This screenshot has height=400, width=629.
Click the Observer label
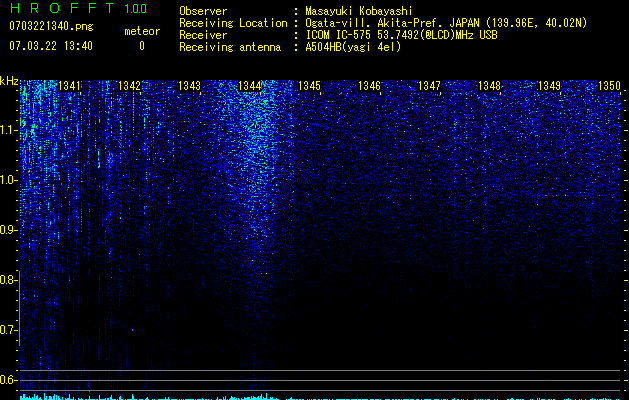[203, 11]
